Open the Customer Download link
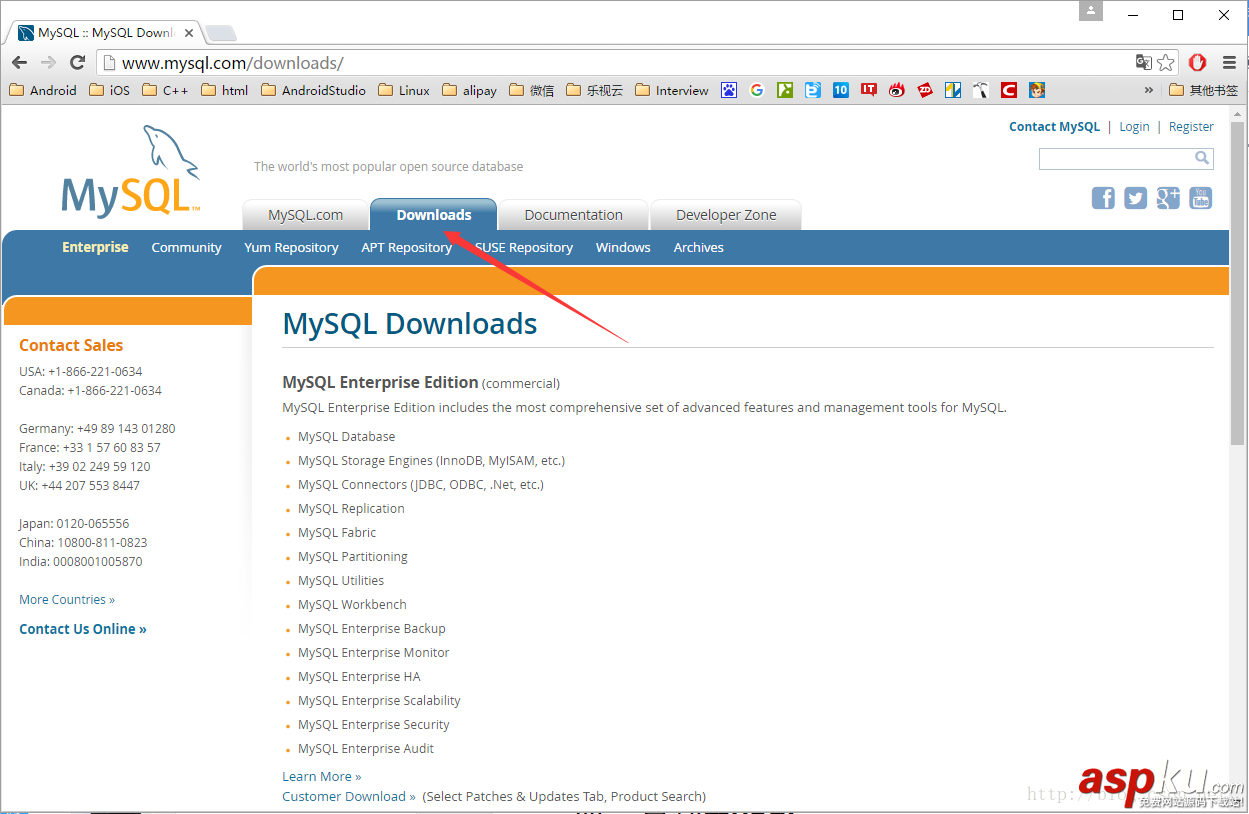Image resolution: width=1249 pixels, height=814 pixels. coord(349,797)
